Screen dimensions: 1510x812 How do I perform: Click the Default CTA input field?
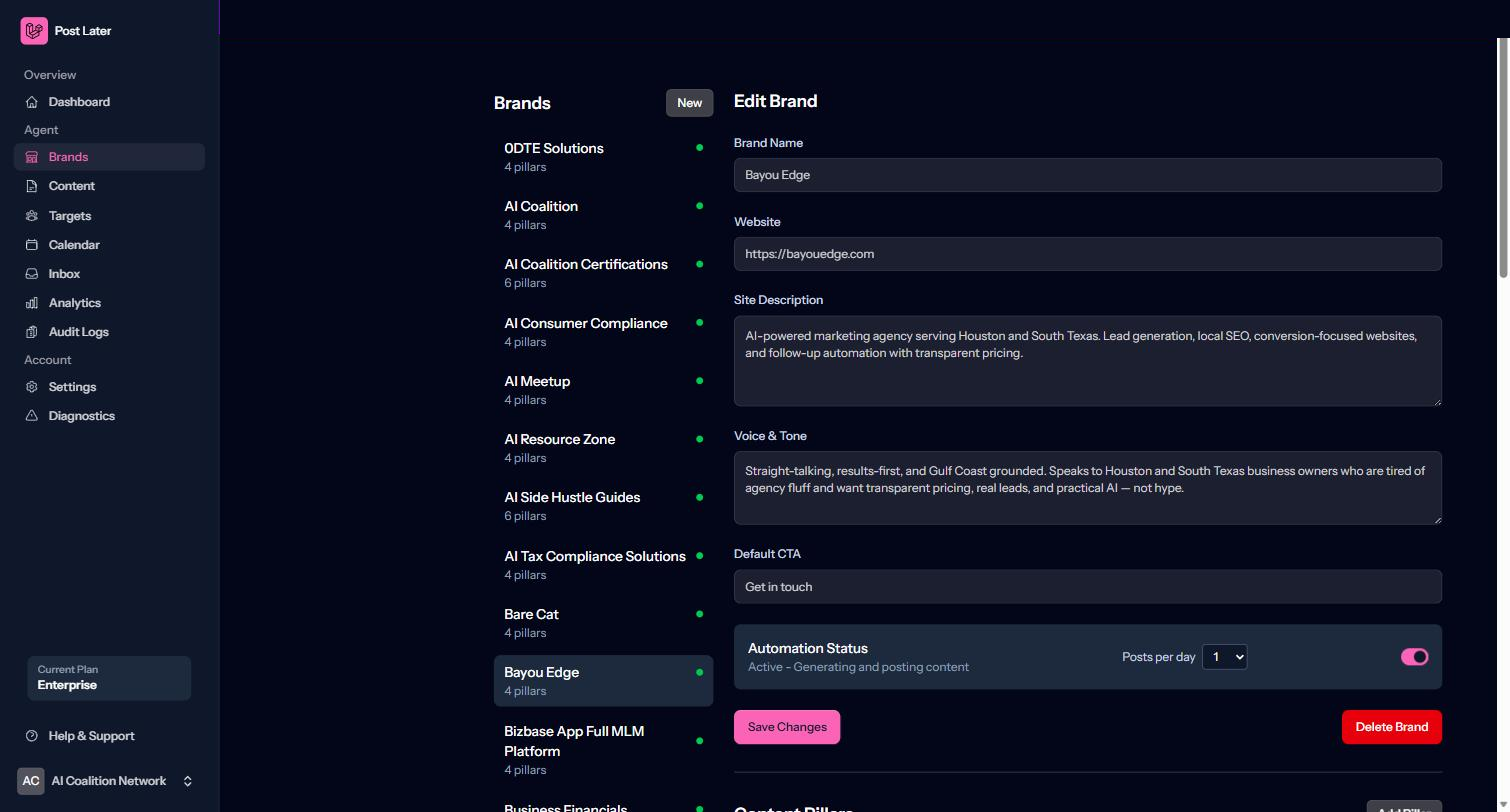pyautogui.click(x=1087, y=587)
